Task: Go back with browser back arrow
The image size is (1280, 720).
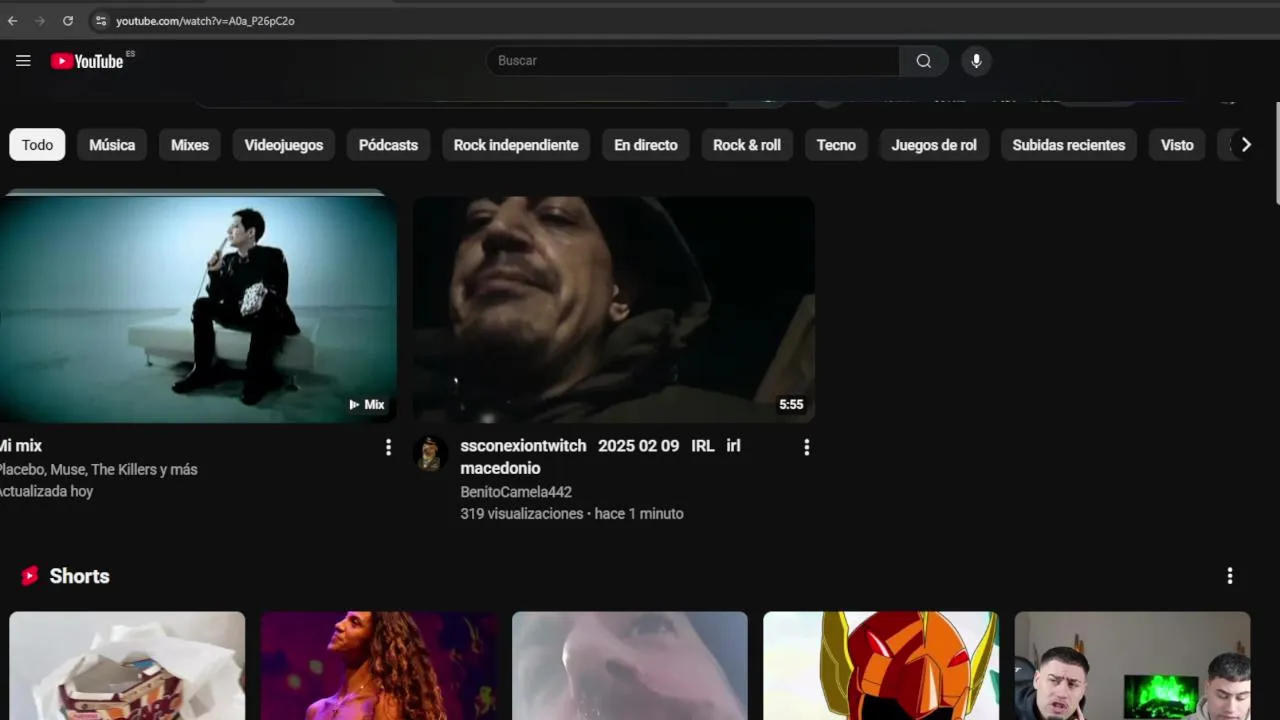Action: point(13,20)
